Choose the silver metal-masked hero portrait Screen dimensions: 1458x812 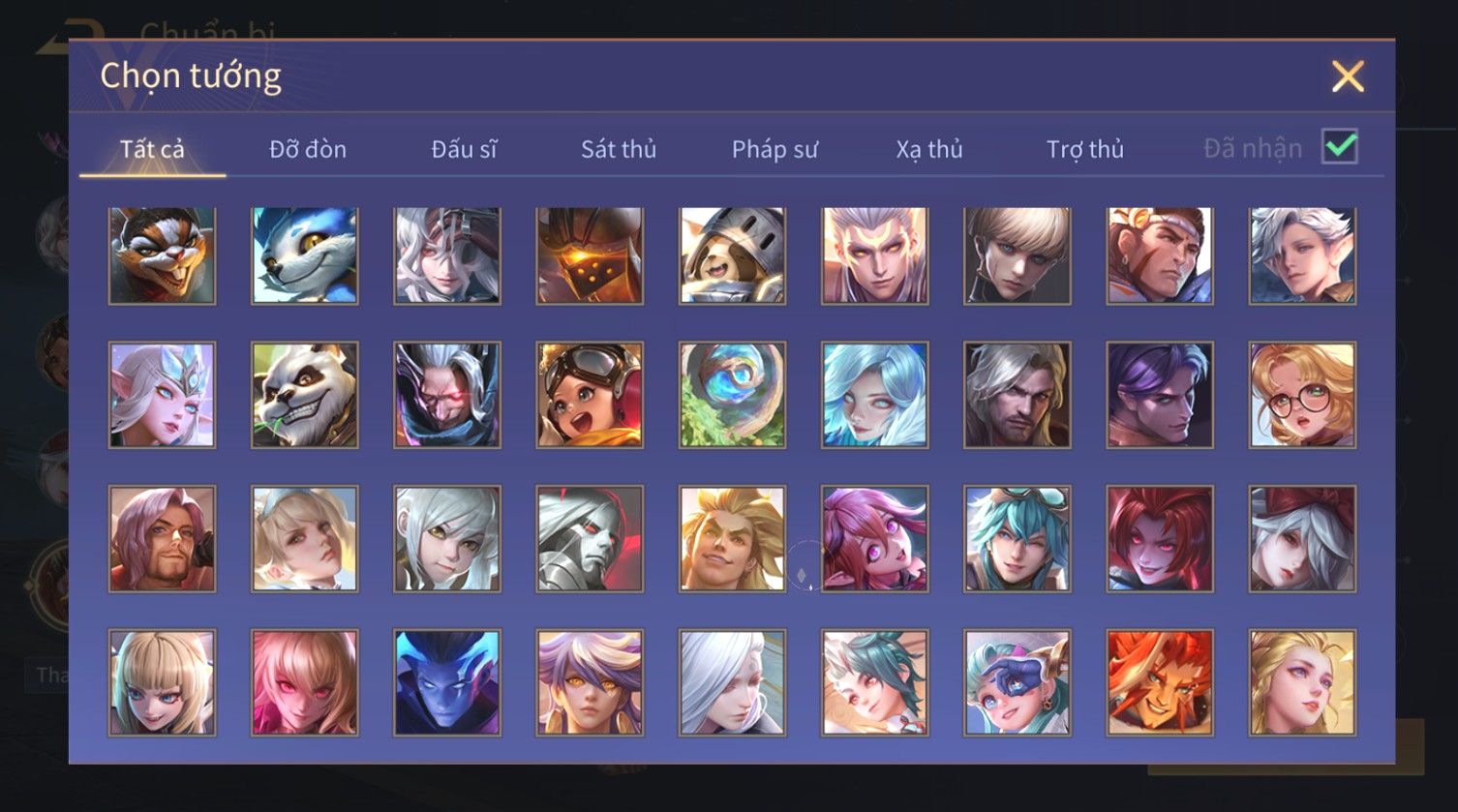pyautogui.click(x=590, y=539)
